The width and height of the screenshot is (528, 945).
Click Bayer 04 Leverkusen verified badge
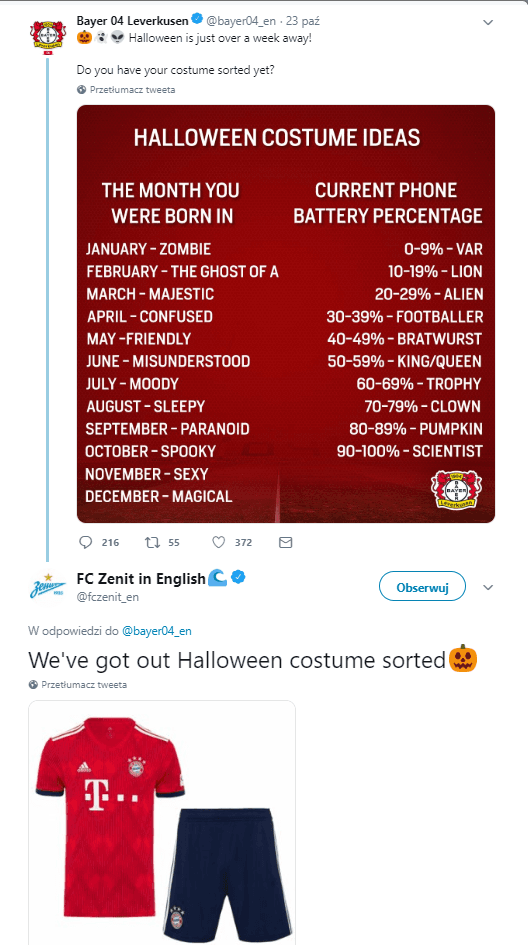click(x=196, y=21)
